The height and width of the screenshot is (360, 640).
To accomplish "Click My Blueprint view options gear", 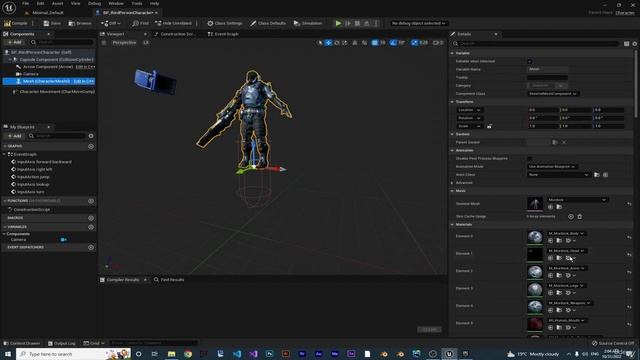I will [91, 136].
